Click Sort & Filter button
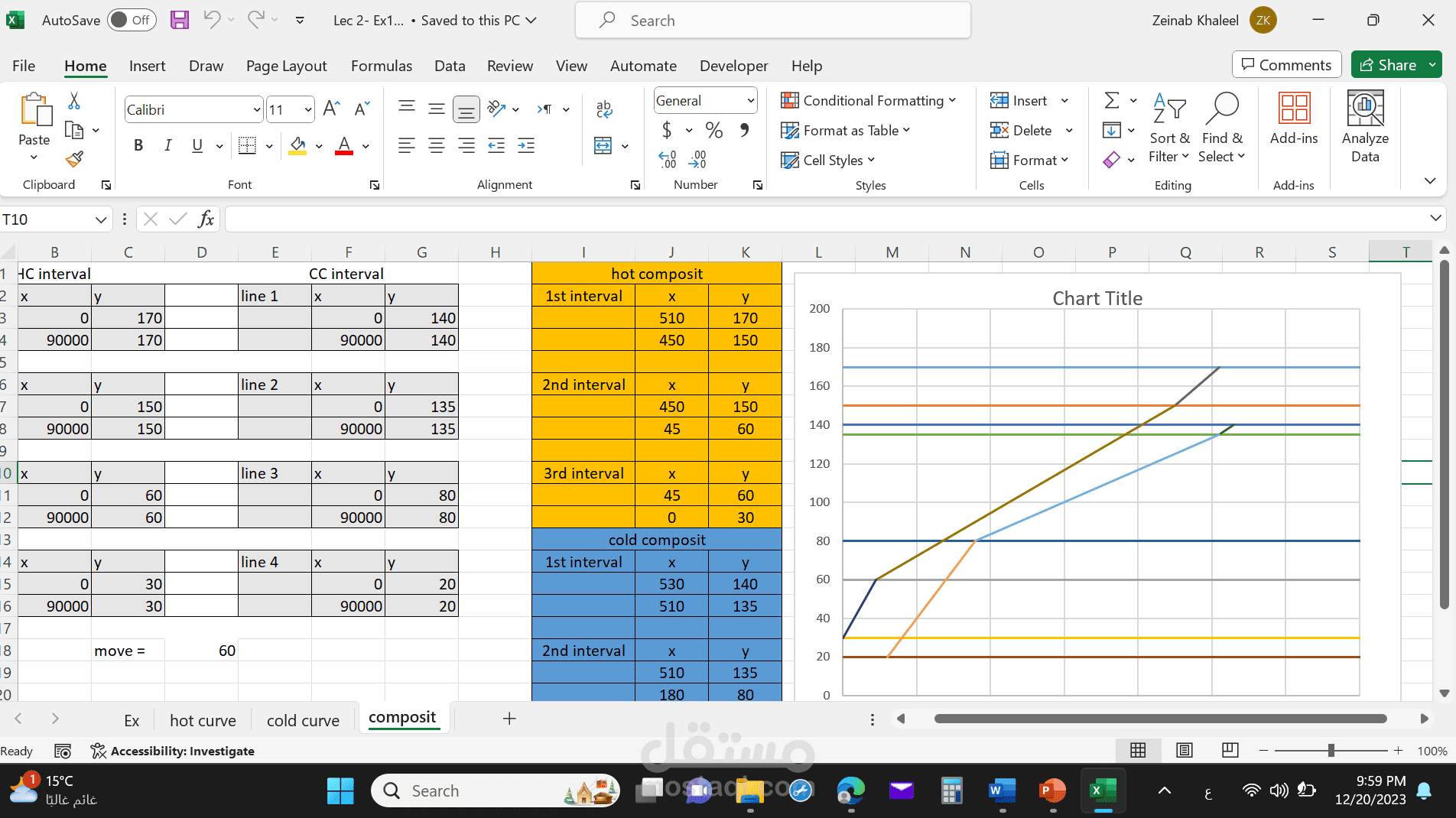The image size is (1456, 818). [1170, 127]
